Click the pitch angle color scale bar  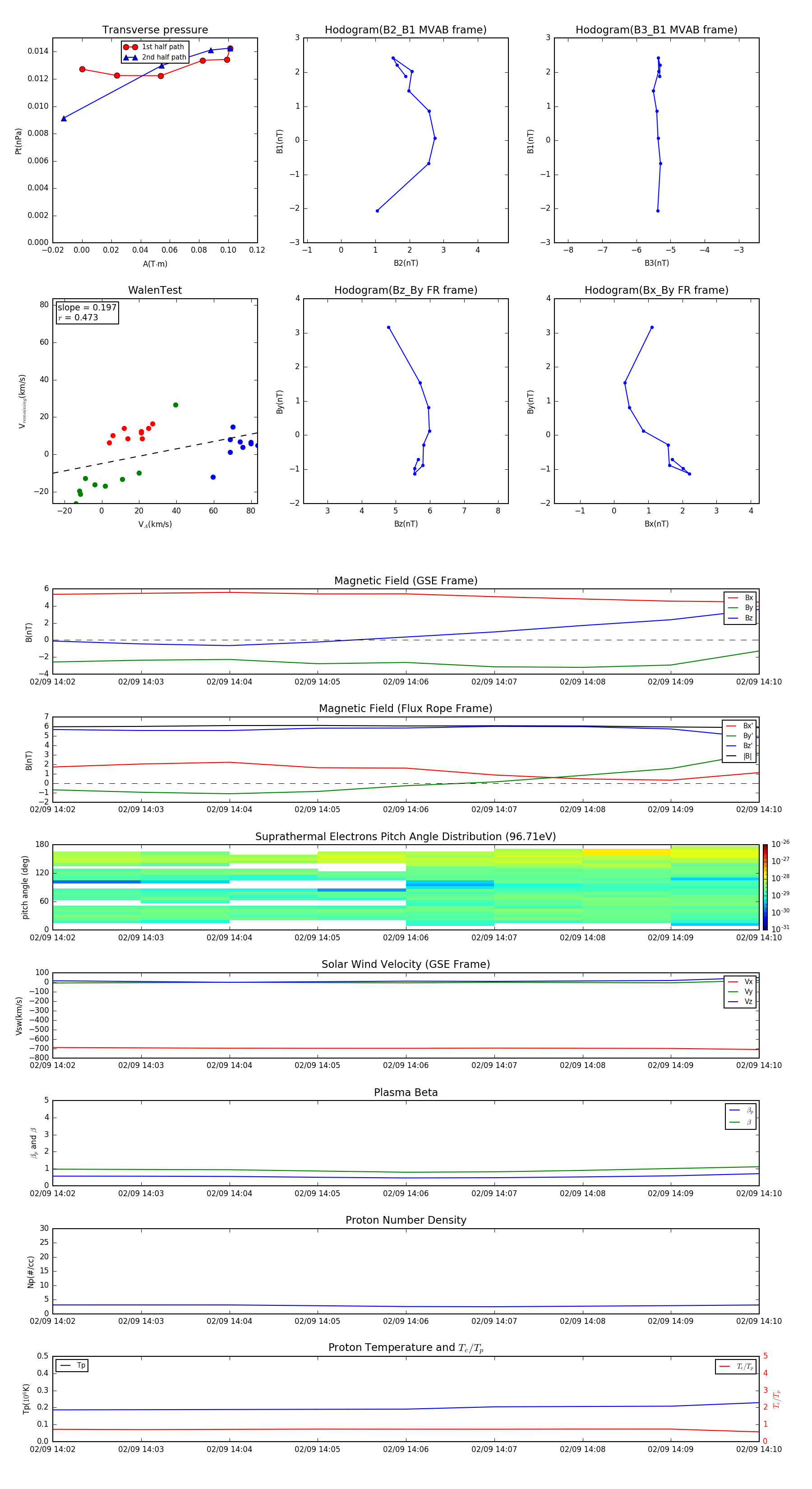[x=765, y=887]
